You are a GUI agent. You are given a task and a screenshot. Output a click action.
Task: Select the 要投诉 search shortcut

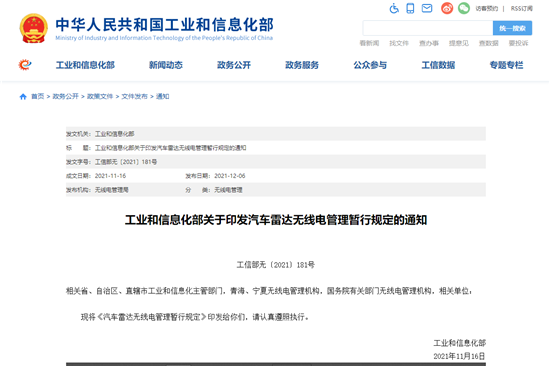coord(518,43)
